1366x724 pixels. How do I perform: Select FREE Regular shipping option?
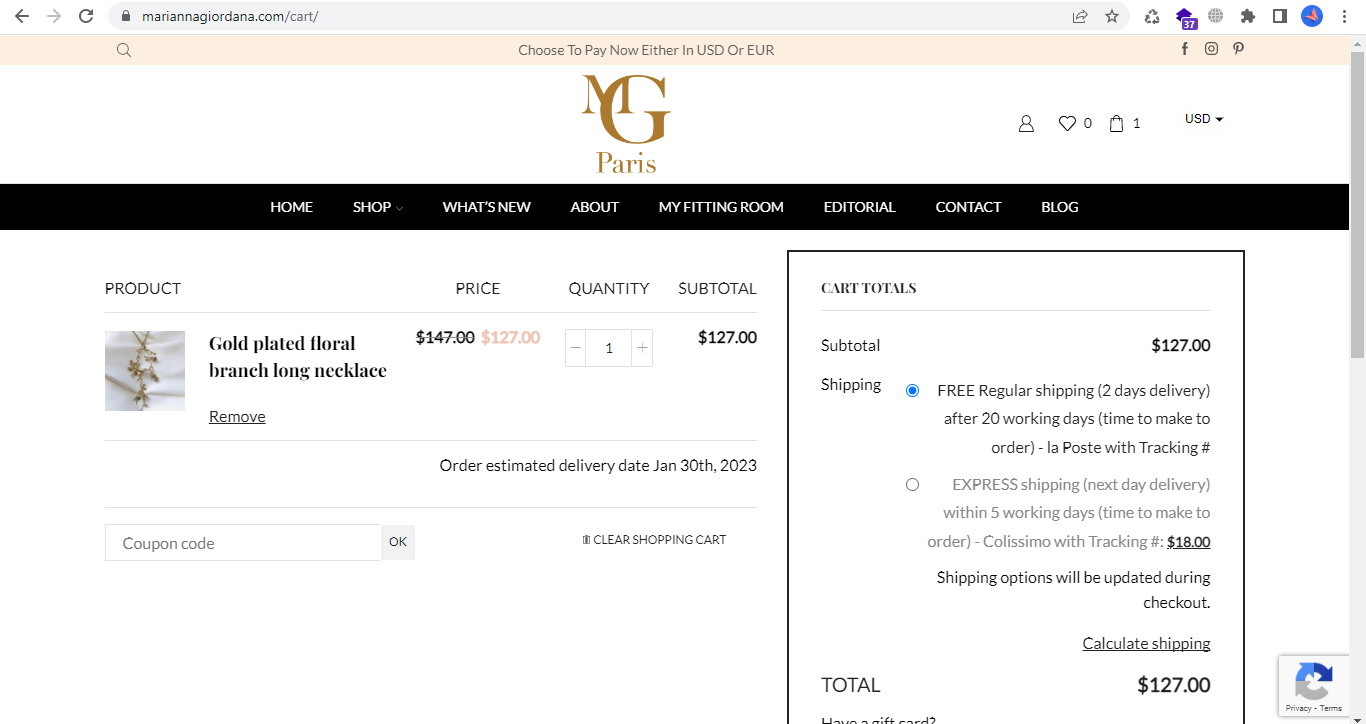click(912, 390)
